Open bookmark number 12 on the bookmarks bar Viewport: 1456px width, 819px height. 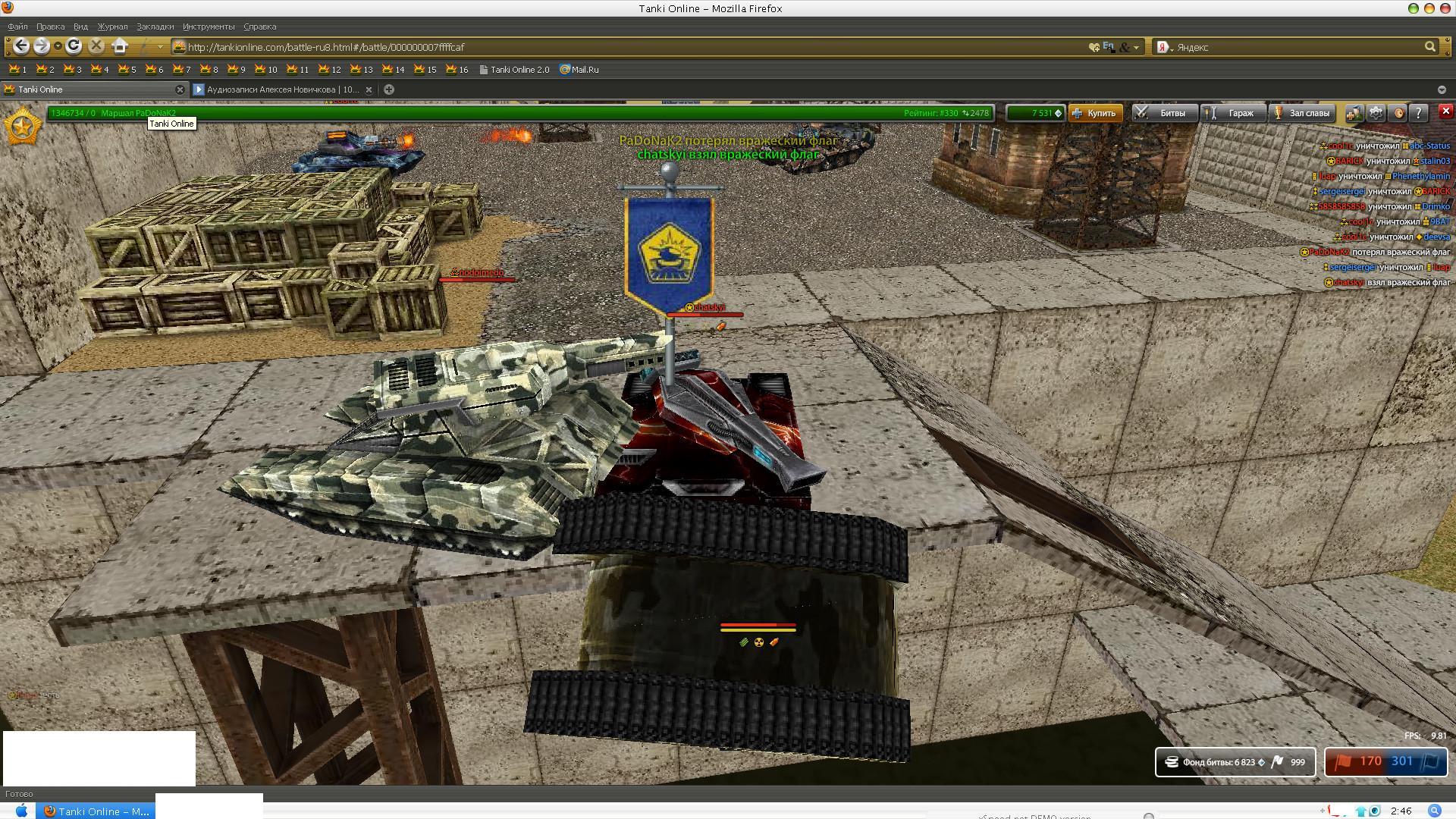coord(329,69)
